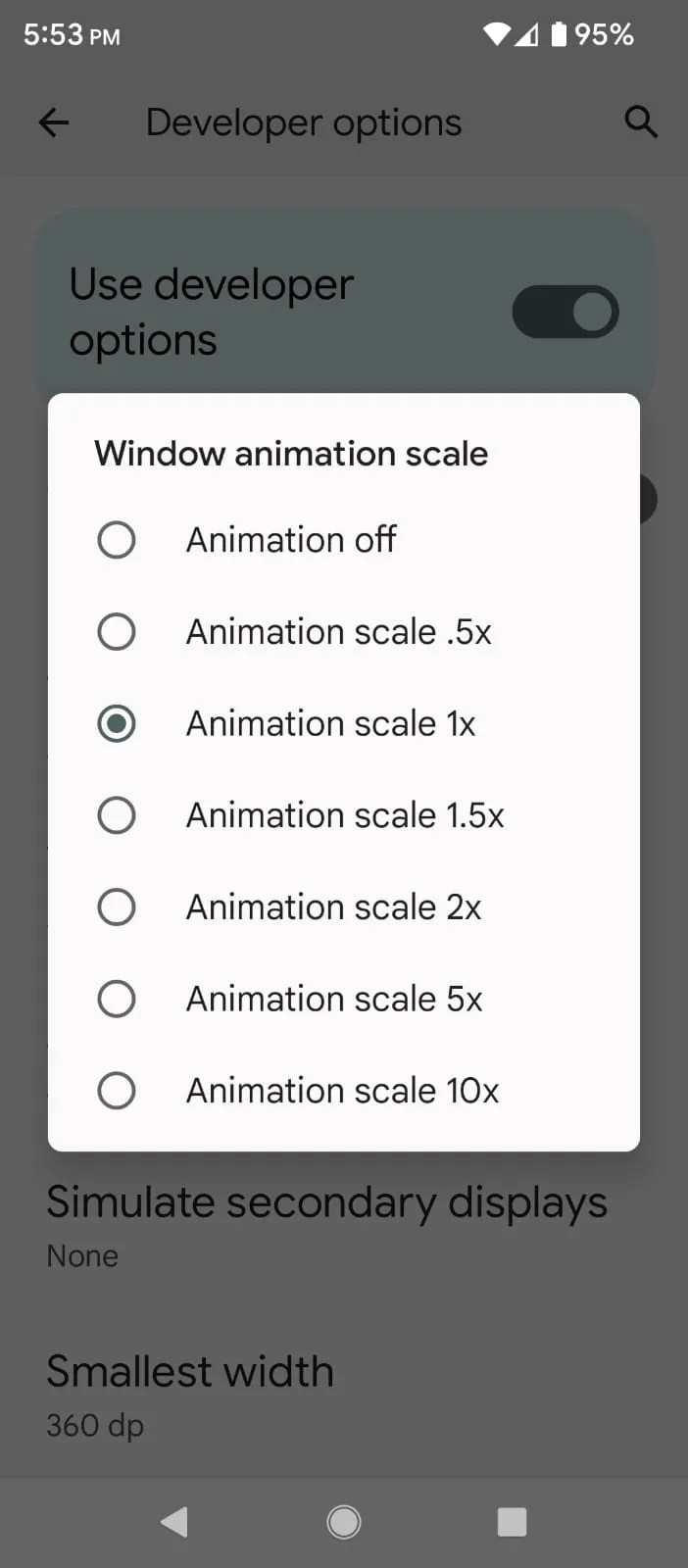Tap the Developer options page title
Viewport: 688px width, 1568px height.
click(304, 122)
